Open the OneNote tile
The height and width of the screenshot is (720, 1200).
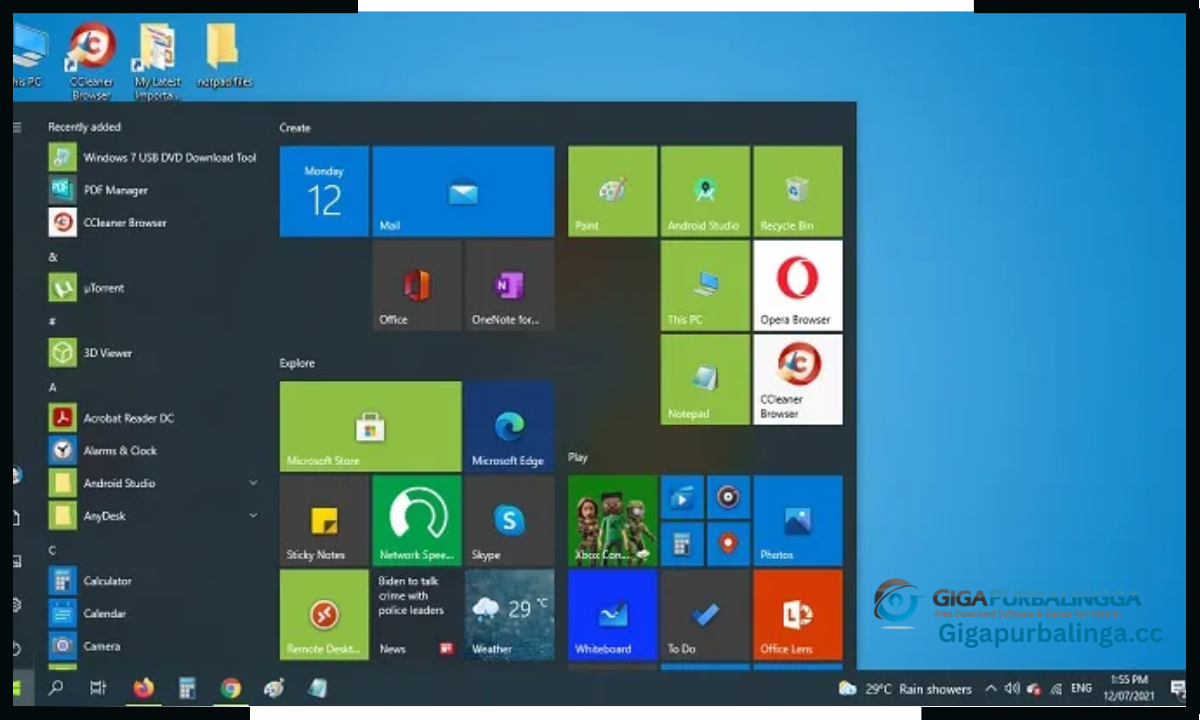tap(509, 286)
